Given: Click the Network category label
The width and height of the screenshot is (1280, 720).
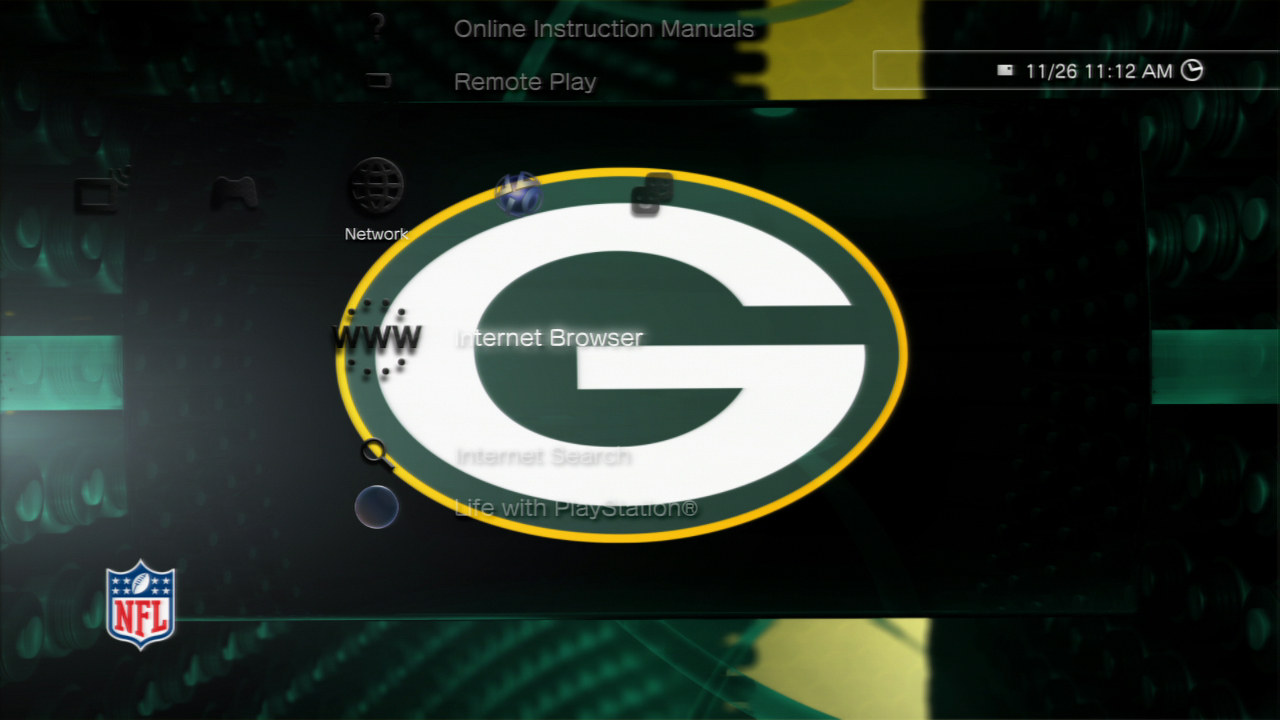Looking at the screenshot, I should point(376,234).
